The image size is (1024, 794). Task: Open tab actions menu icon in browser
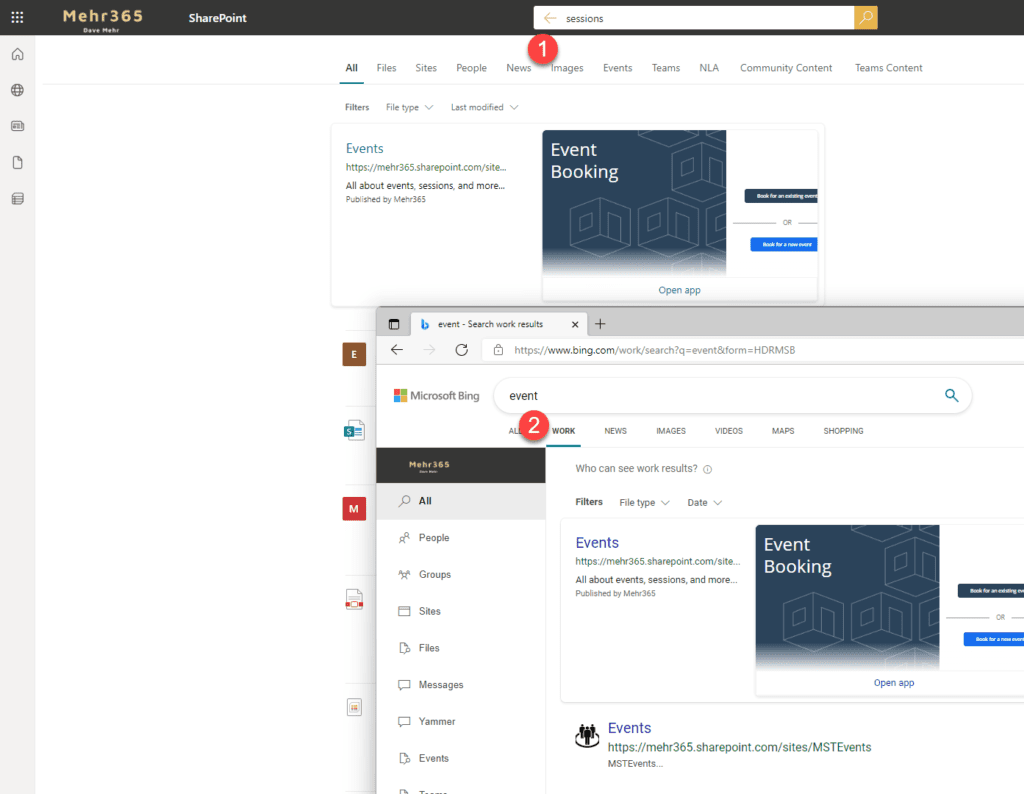pos(394,324)
